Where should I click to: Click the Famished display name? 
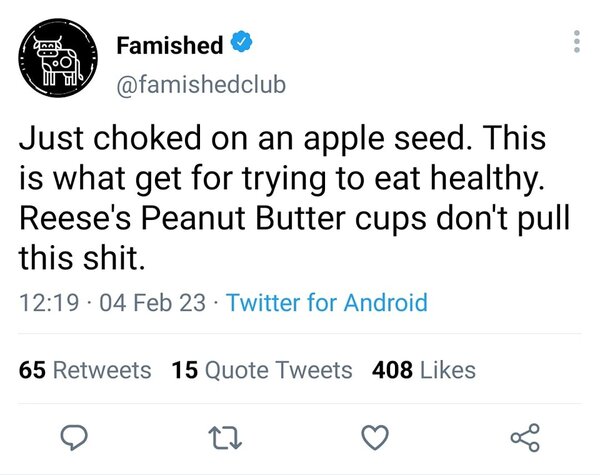pos(170,46)
